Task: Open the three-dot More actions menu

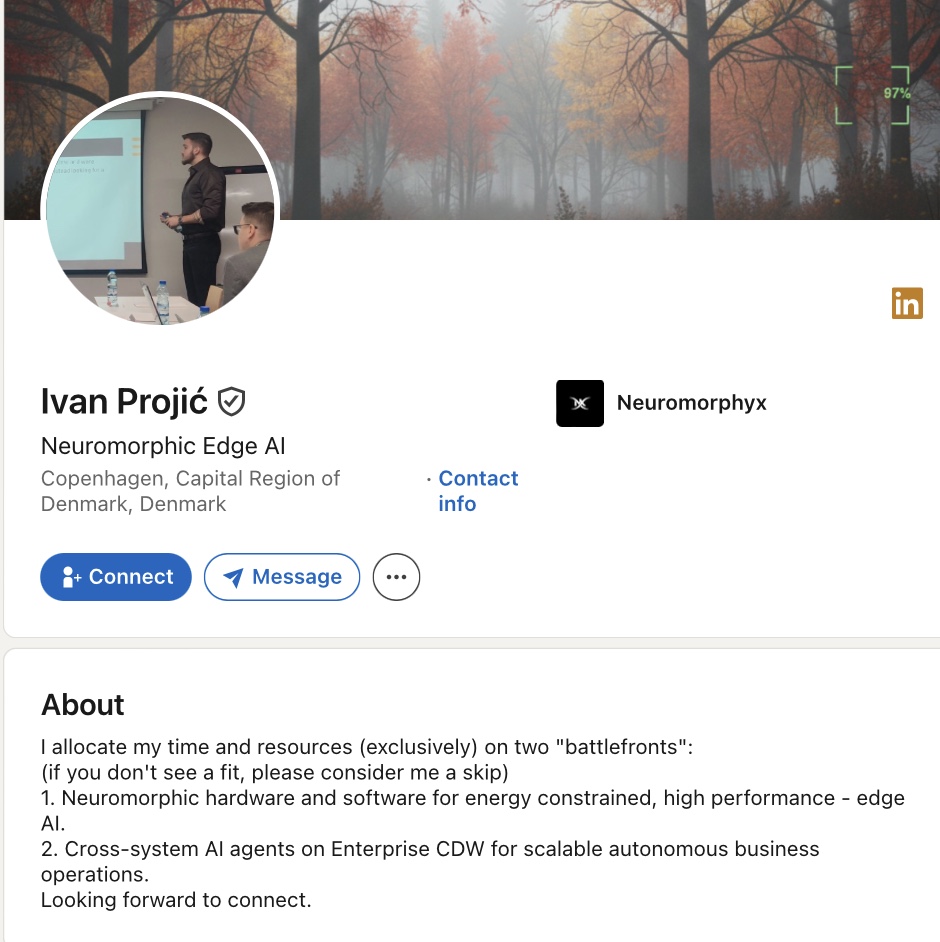Action: pyautogui.click(x=396, y=577)
